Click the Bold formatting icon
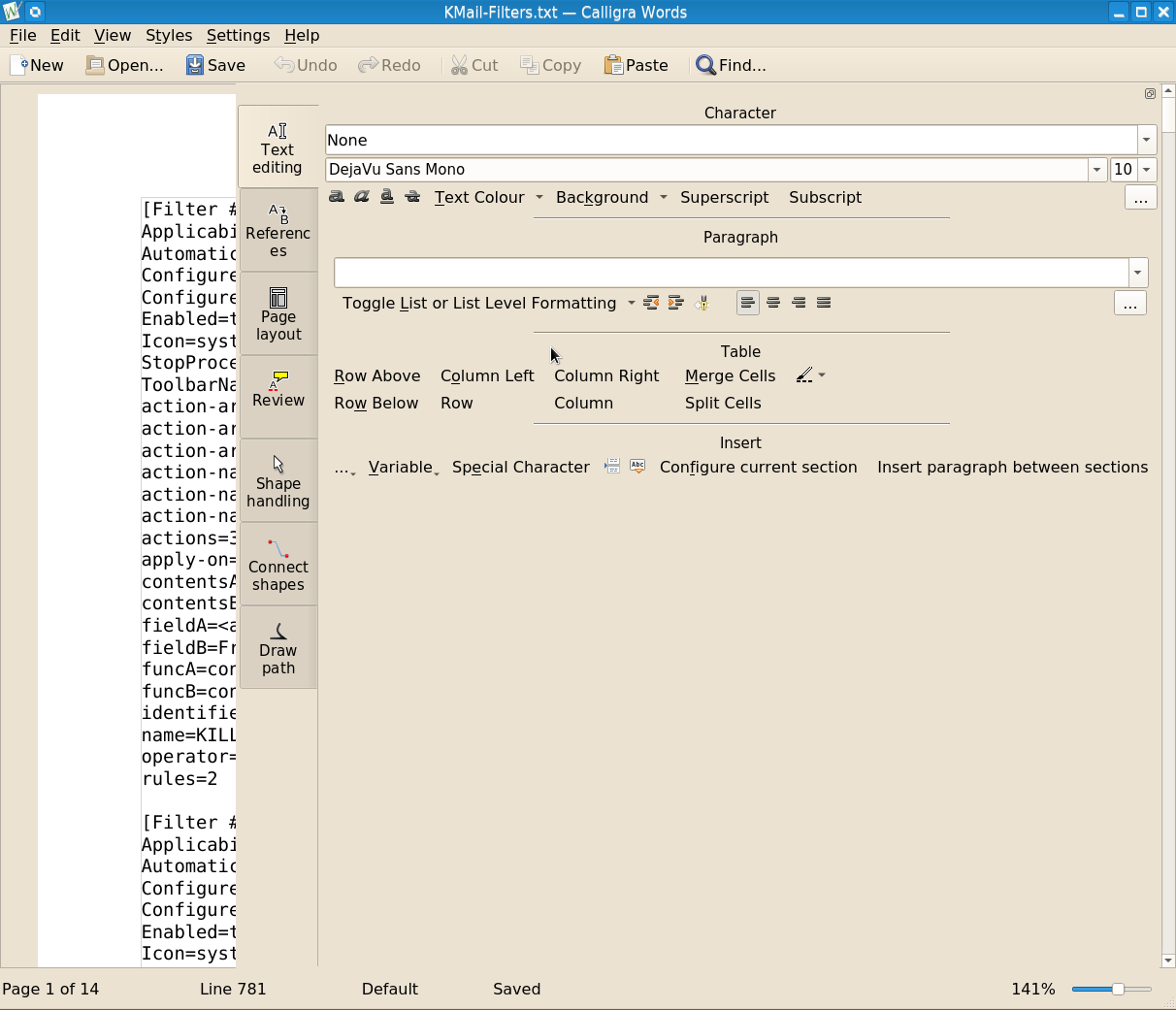1176x1010 pixels. pyautogui.click(x=337, y=197)
